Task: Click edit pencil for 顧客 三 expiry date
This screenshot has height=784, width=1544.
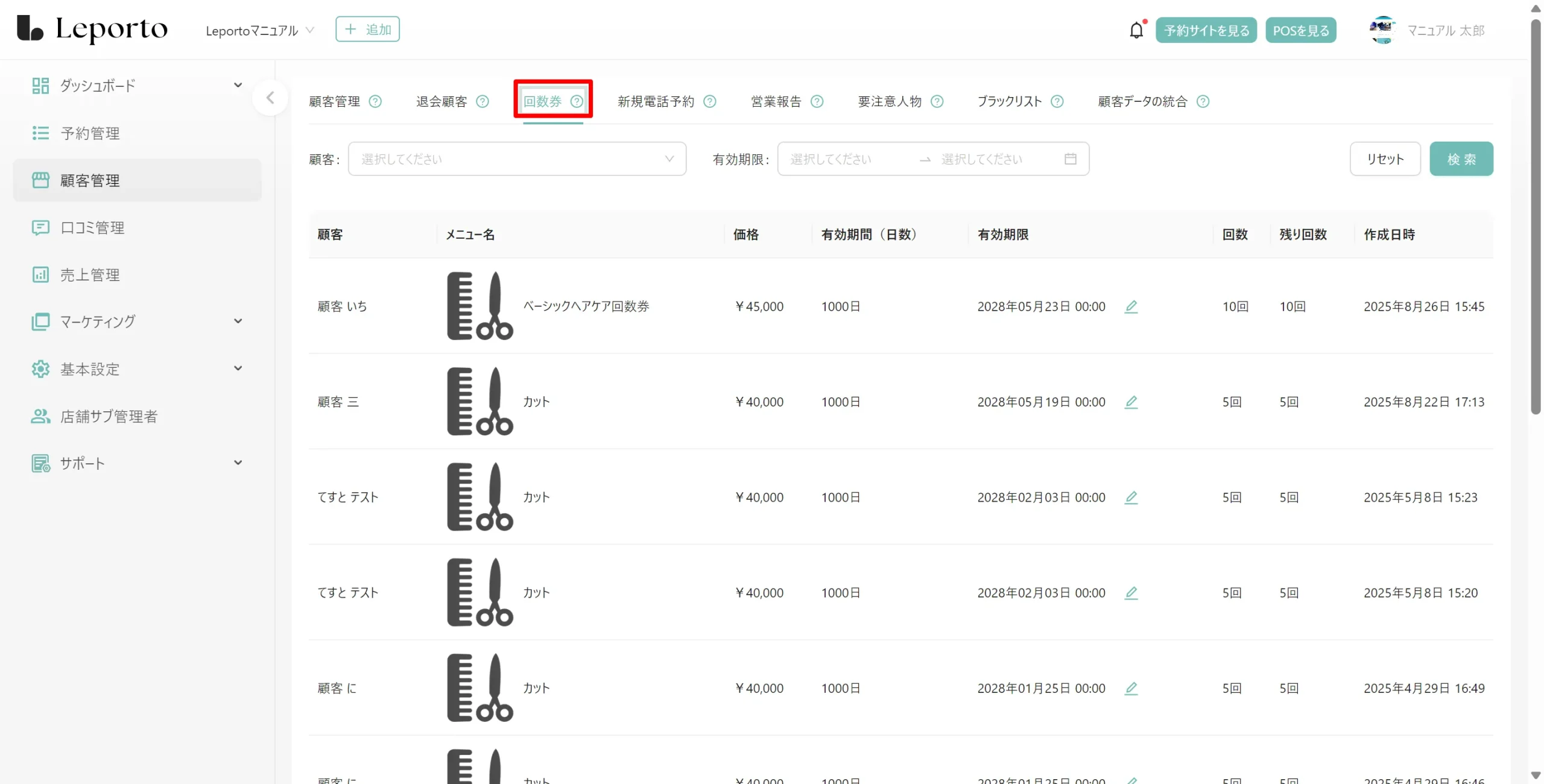Action: pyautogui.click(x=1131, y=402)
